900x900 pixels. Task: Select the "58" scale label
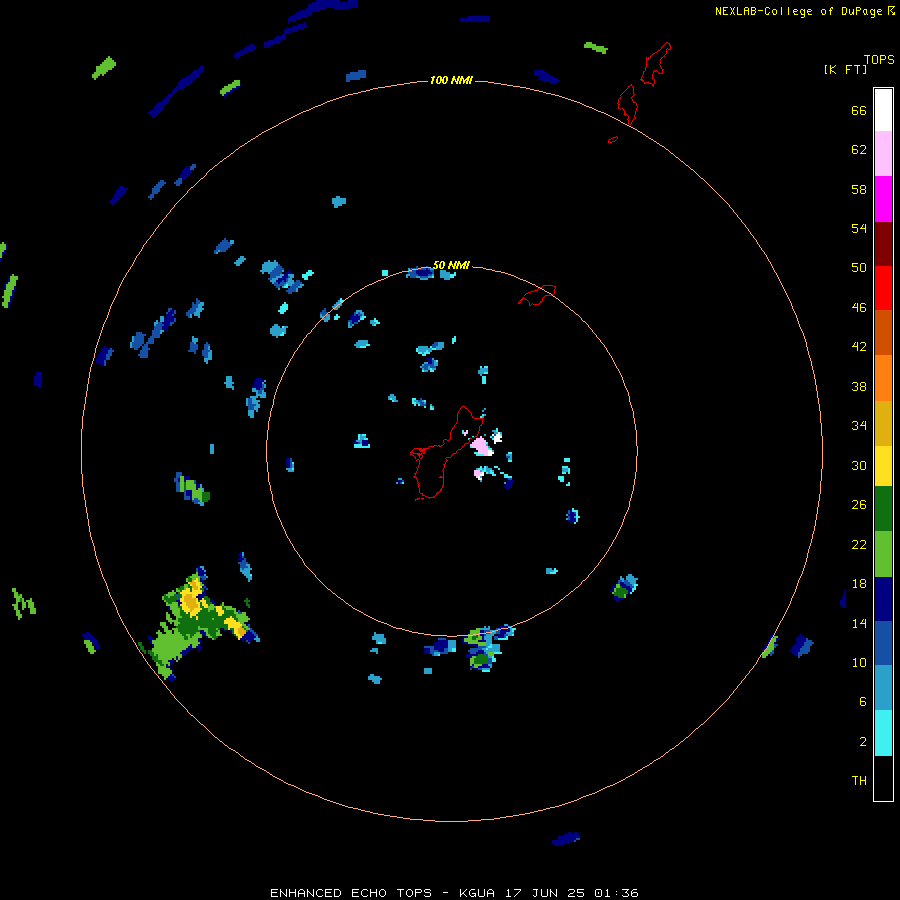click(859, 189)
